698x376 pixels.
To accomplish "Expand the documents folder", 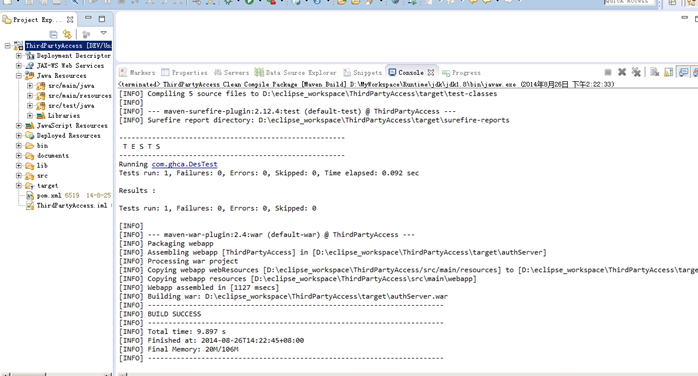I will pyautogui.click(x=19, y=156).
